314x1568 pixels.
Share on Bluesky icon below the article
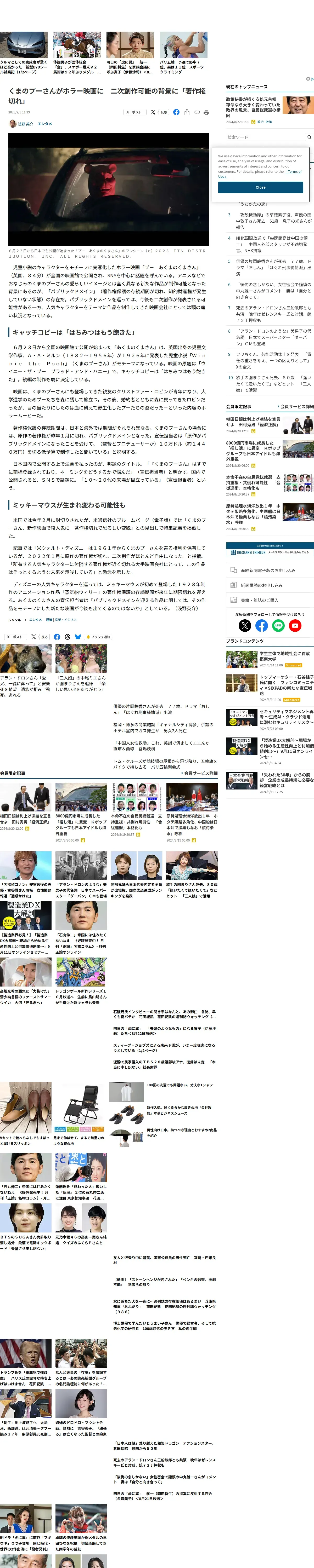[x=77, y=637]
